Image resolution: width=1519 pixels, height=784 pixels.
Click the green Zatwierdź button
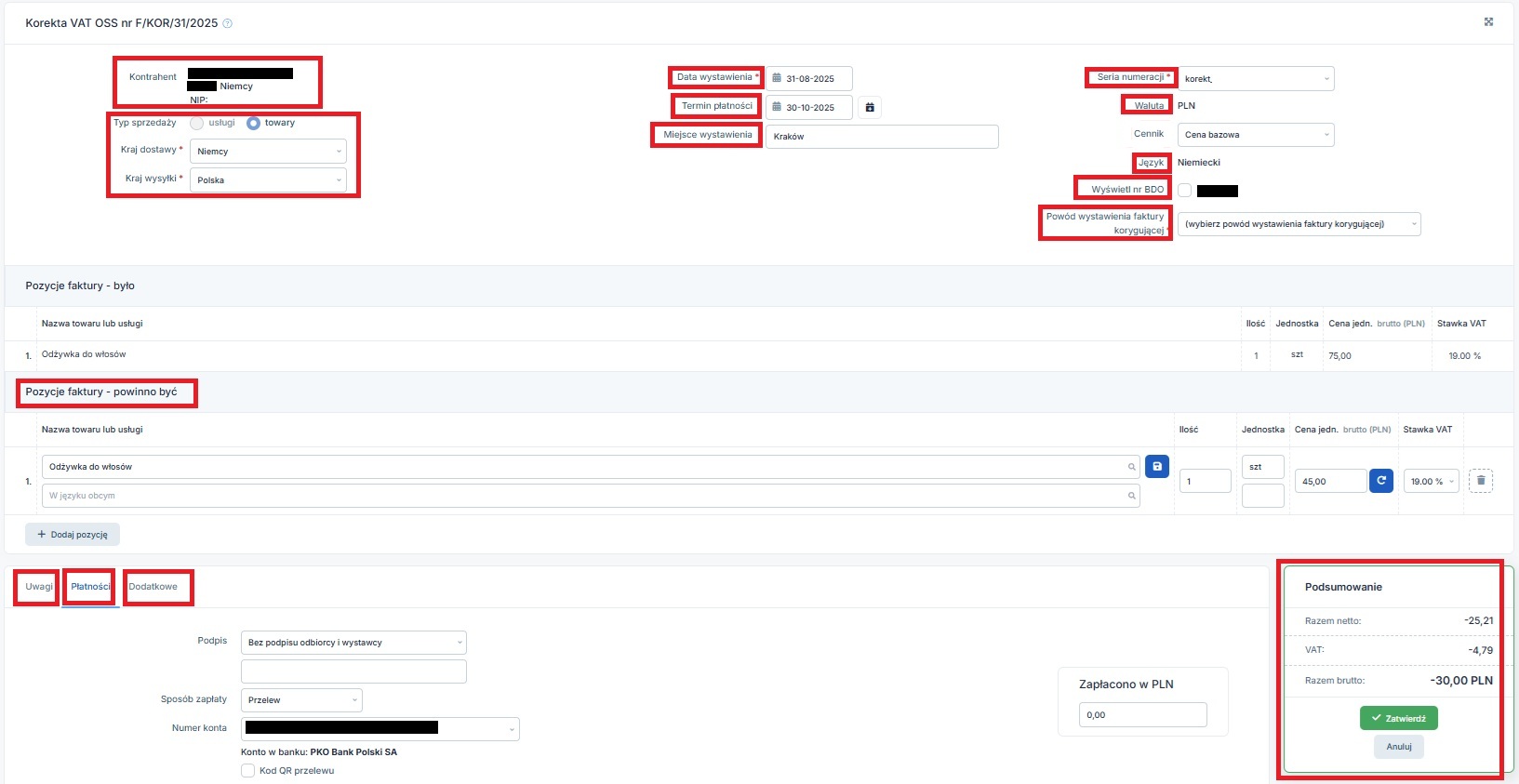(1398, 718)
